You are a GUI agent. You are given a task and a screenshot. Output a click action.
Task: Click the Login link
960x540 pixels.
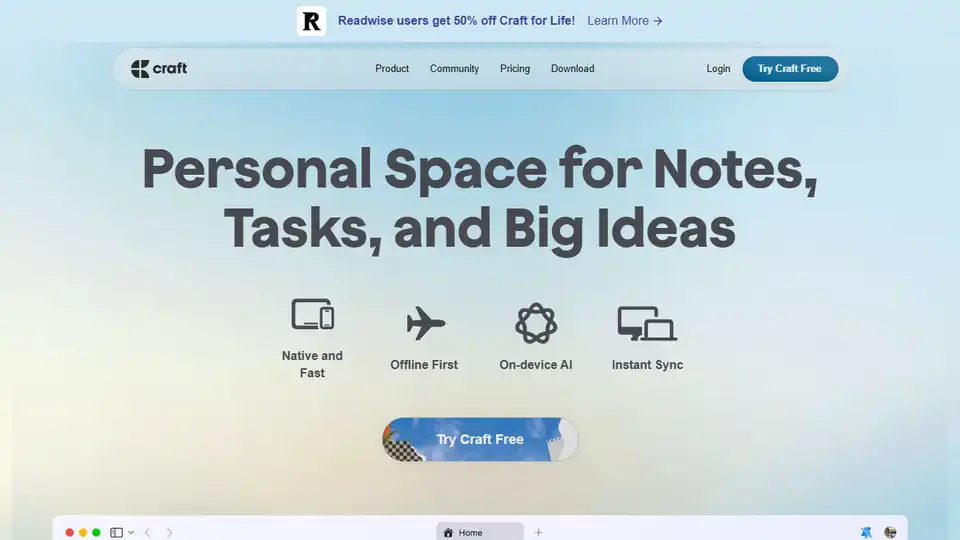pyautogui.click(x=718, y=69)
